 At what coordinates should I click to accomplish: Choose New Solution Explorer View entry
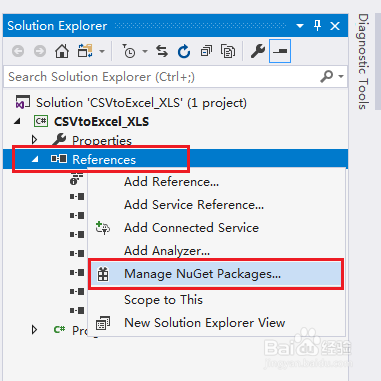[x=205, y=323]
